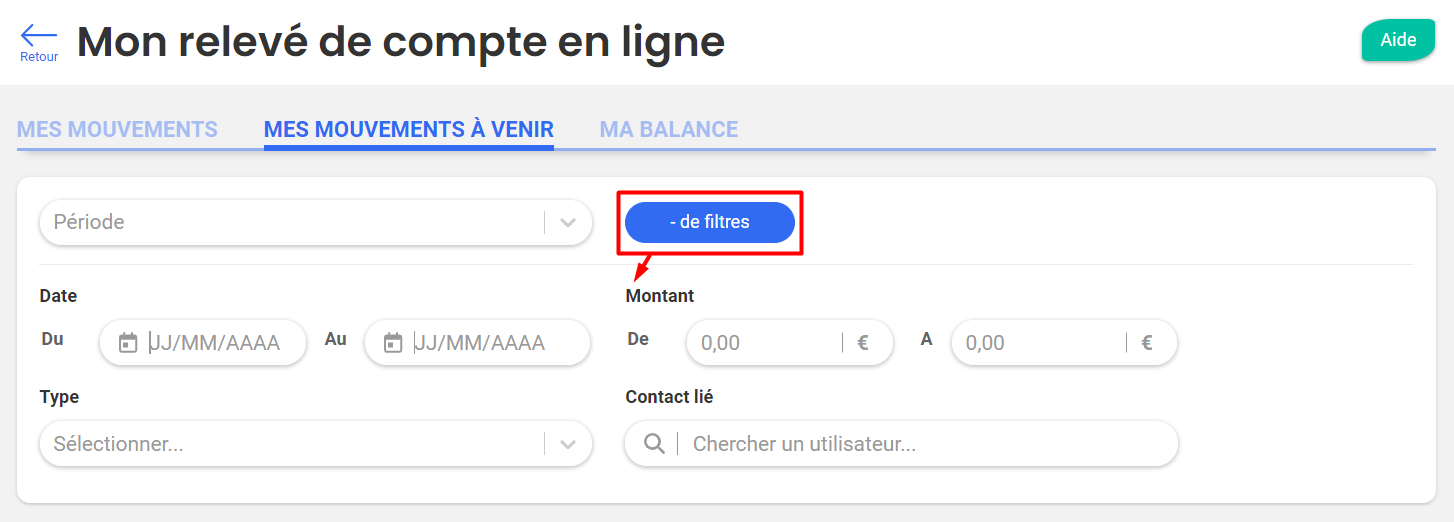The height and width of the screenshot is (522, 1454).
Task: Switch to Mes Mouvements tab
Action: tap(117, 129)
